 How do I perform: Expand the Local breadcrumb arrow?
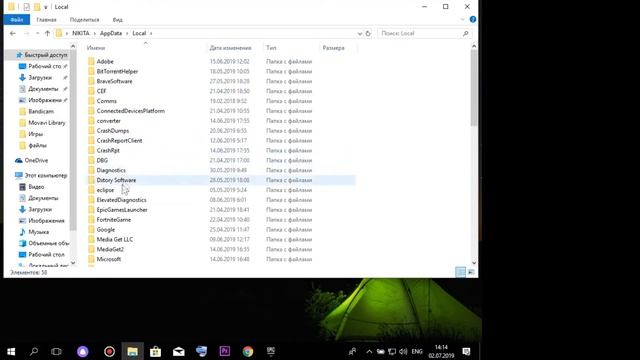151,33
